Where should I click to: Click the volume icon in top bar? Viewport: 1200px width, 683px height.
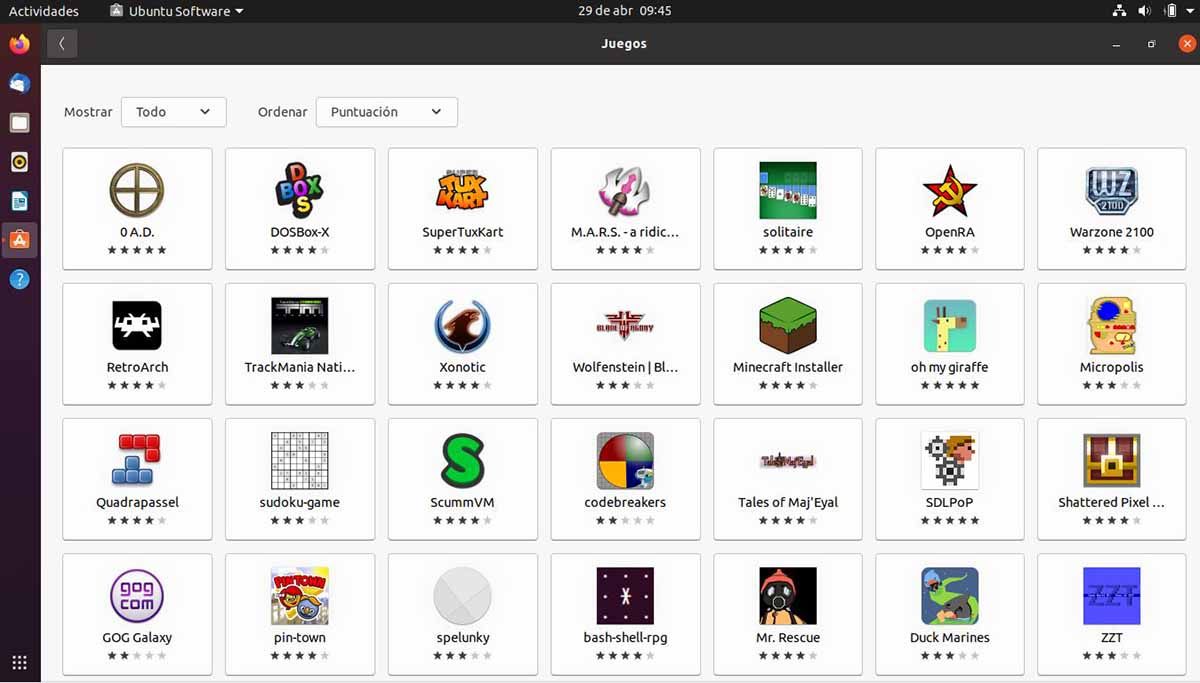(1144, 11)
